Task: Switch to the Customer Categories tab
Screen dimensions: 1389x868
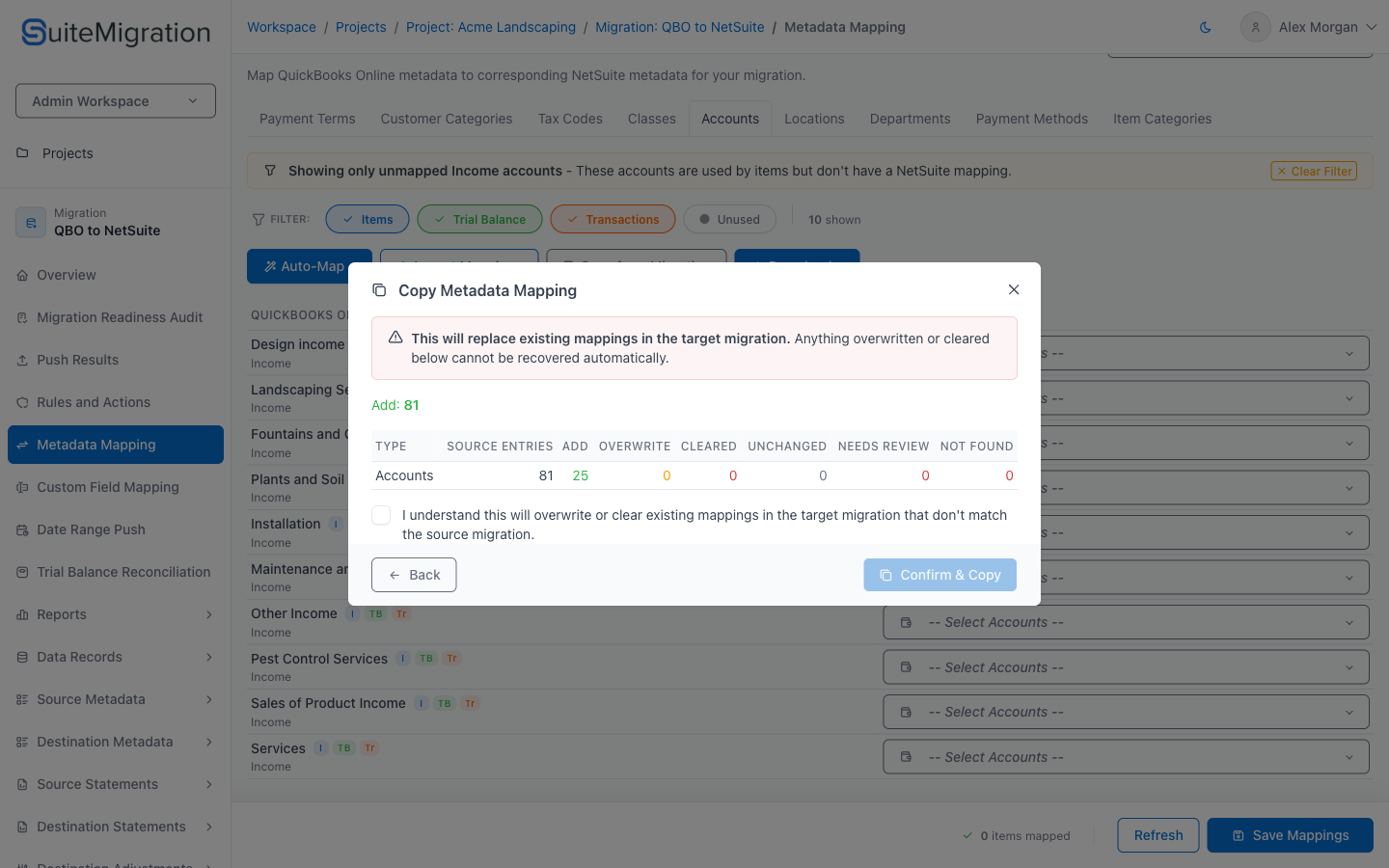Action: click(x=447, y=119)
